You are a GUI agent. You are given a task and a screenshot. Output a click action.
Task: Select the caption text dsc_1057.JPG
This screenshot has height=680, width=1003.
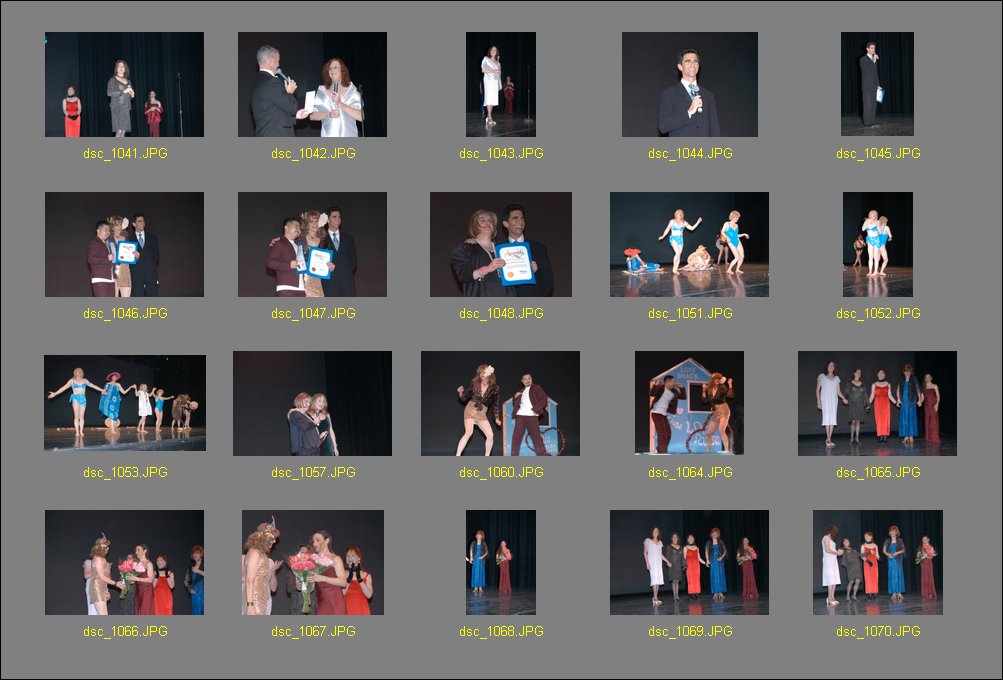click(313, 472)
